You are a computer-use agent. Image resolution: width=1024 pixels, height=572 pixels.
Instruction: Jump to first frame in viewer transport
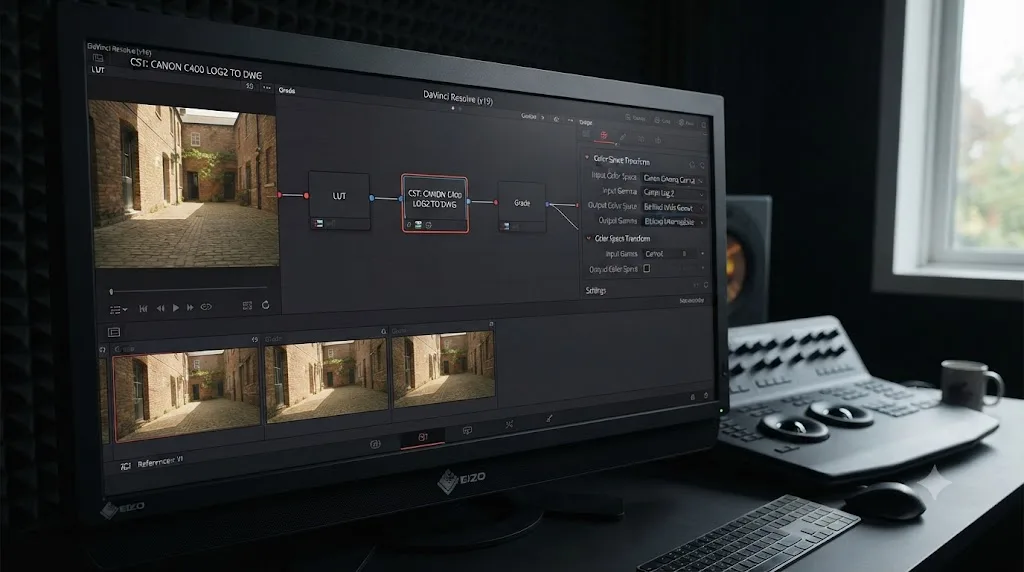point(143,308)
